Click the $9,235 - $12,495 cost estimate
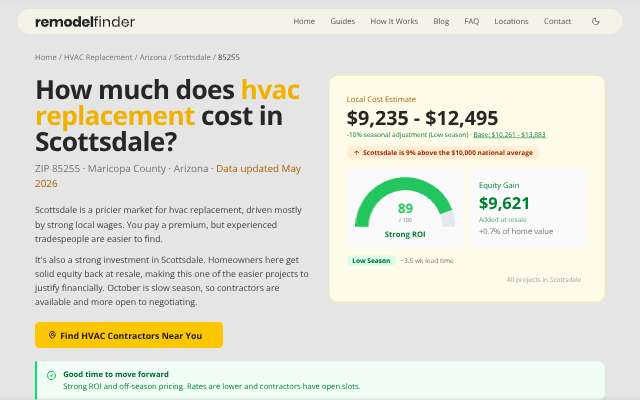Image resolution: width=640 pixels, height=400 pixels. coord(422,118)
